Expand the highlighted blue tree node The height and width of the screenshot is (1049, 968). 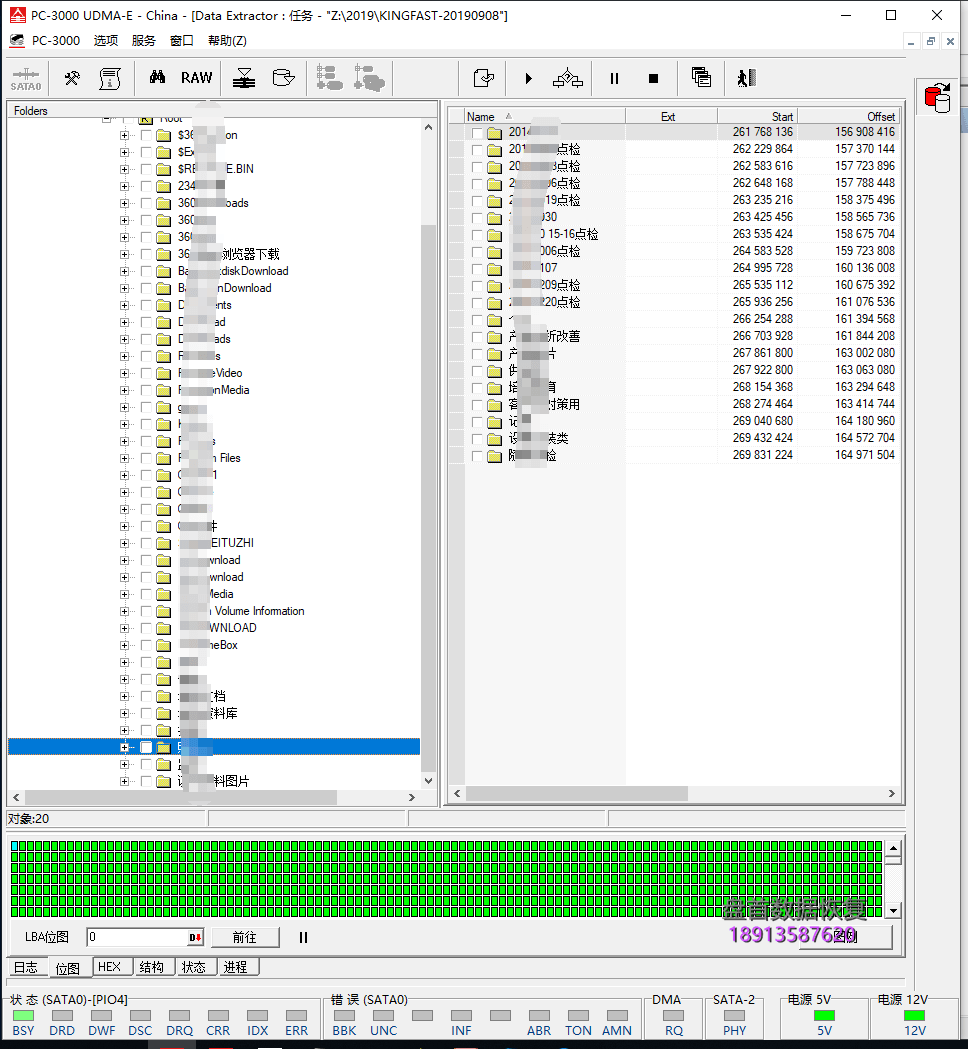[x=124, y=747]
